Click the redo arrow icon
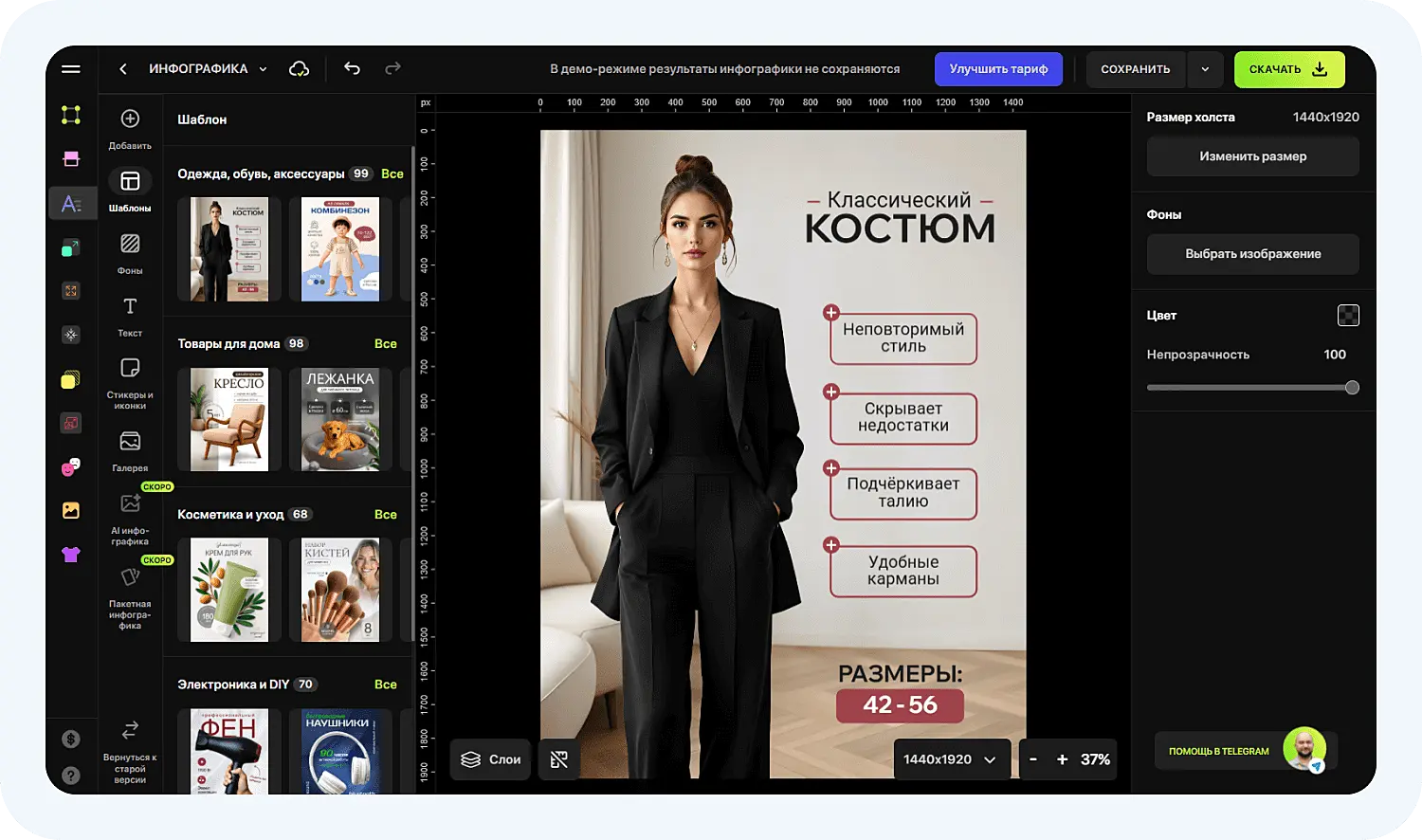The width and height of the screenshot is (1422, 840). (392, 68)
